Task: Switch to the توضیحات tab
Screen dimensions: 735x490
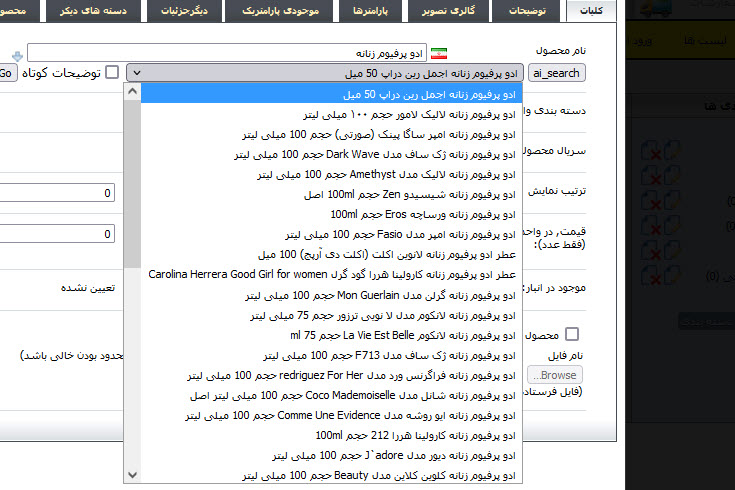Action: coord(527,10)
